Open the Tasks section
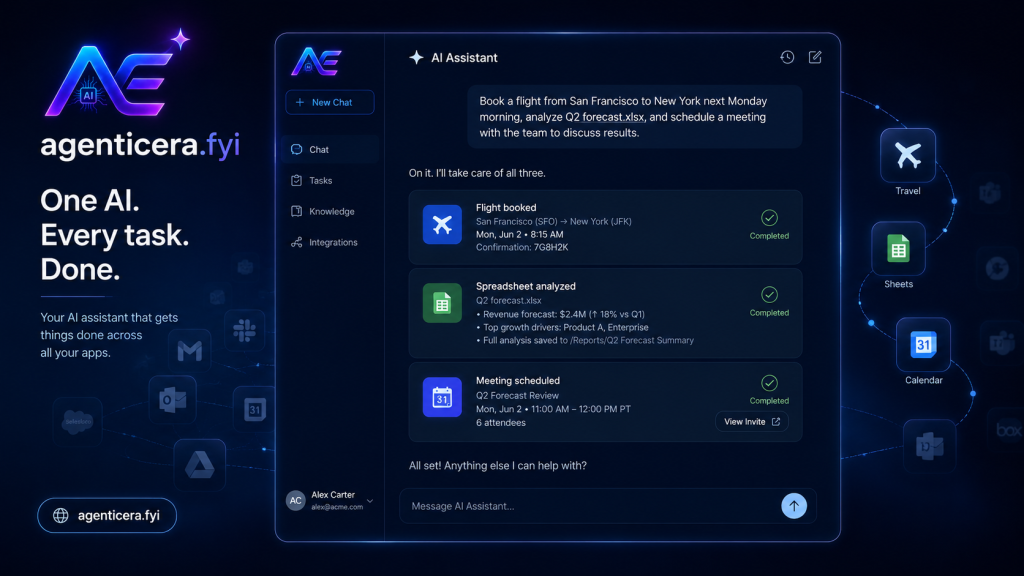This screenshot has height=576, width=1024. (330, 180)
